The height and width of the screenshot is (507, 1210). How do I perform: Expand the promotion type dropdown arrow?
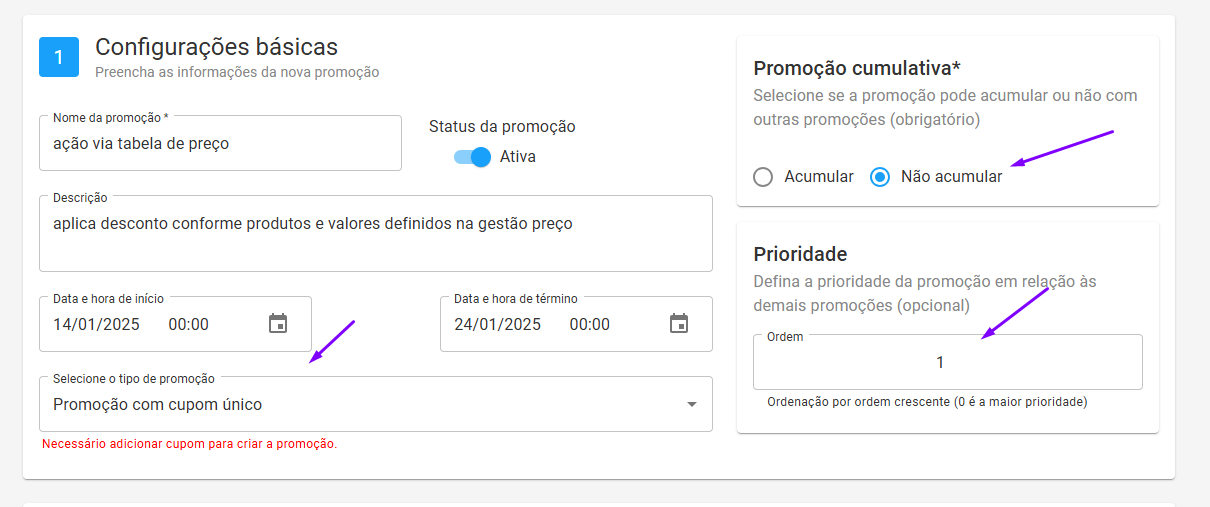pyautogui.click(x=691, y=405)
